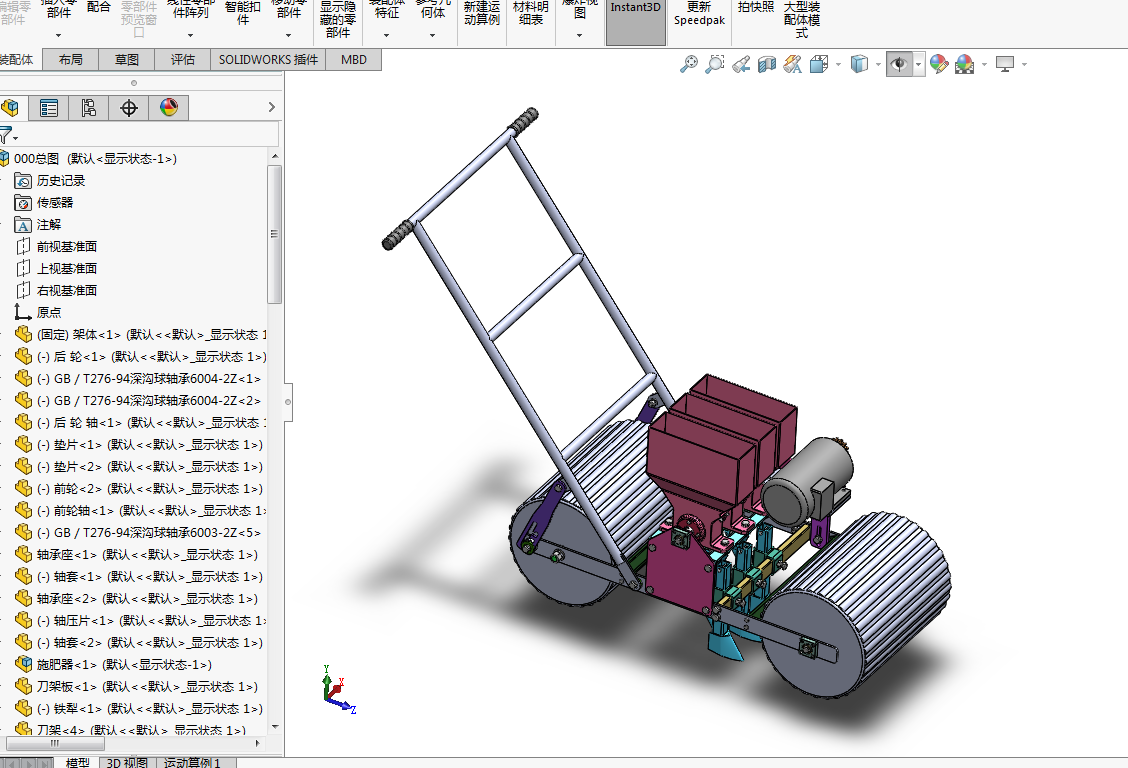The image size is (1128, 768).
Task: Open the 运动算例 1 bottom tab
Action: tap(191, 762)
